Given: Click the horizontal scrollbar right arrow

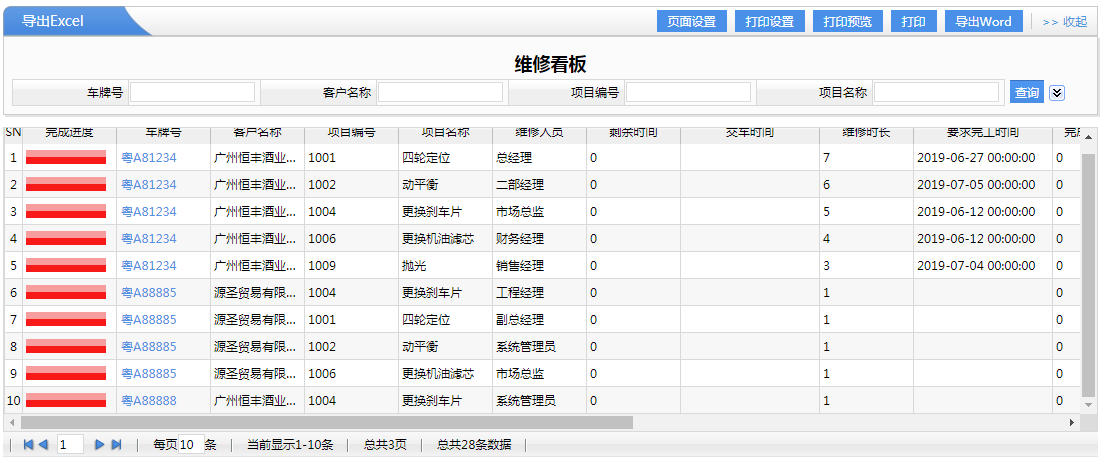Looking at the screenshot, I should tap(1072, 422).
